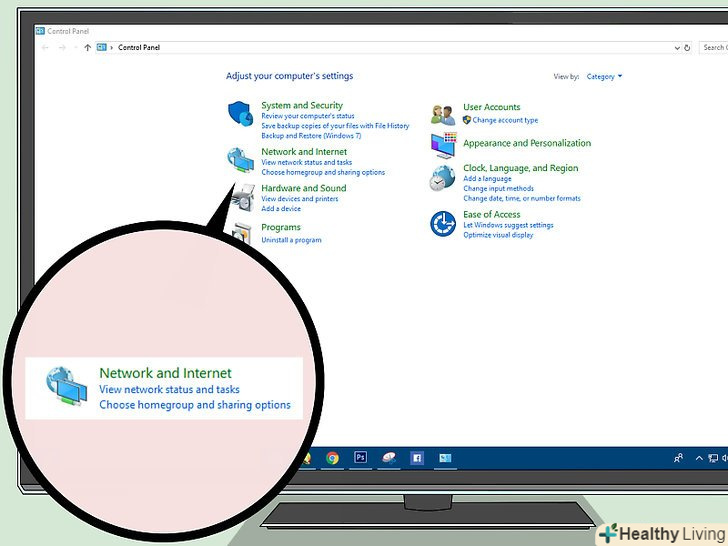Screen dimensions: 728x546
Task: Open the Network and Internet heading link
Action: 304,152
